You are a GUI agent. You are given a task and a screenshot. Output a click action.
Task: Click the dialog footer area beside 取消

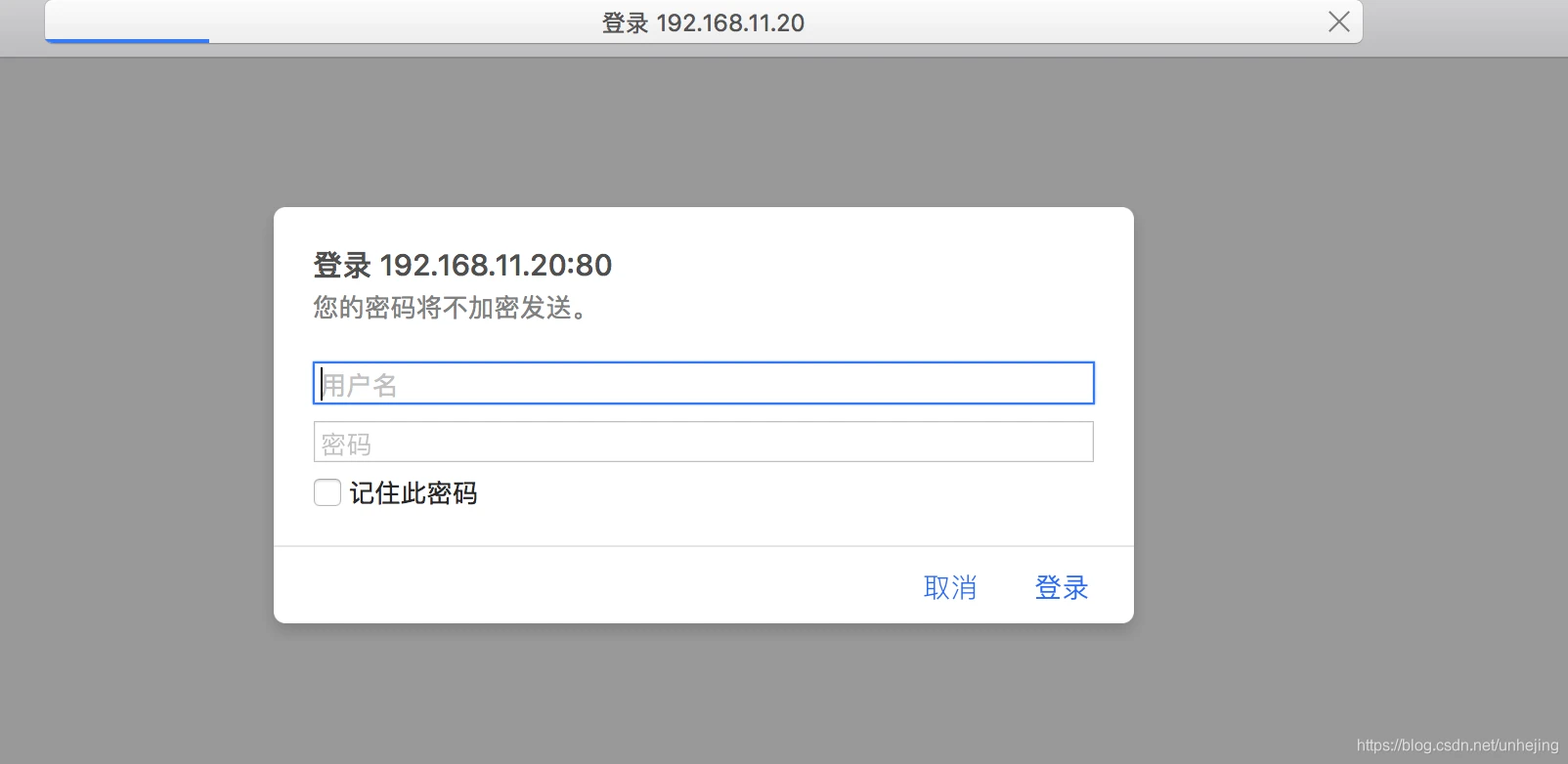pyautogui.click(x=596, y=586)
